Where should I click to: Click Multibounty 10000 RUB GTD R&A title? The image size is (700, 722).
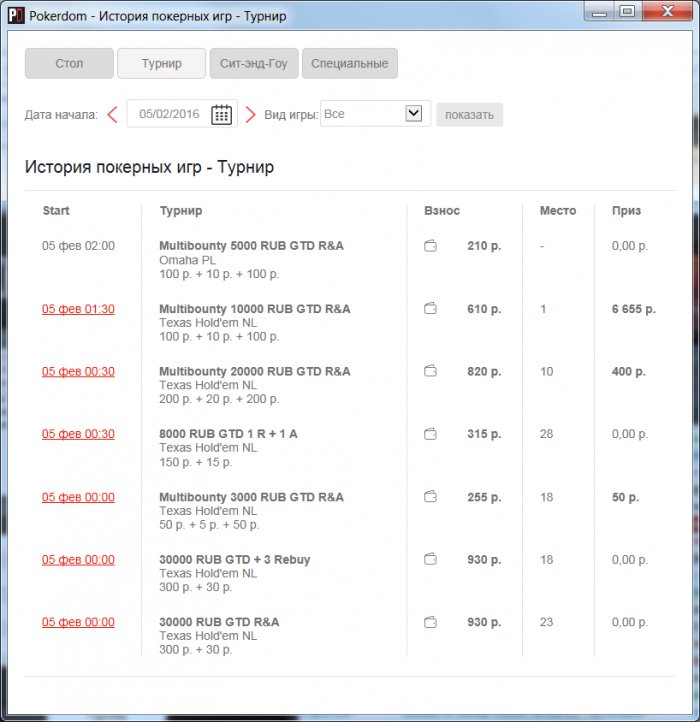[255, 309]
